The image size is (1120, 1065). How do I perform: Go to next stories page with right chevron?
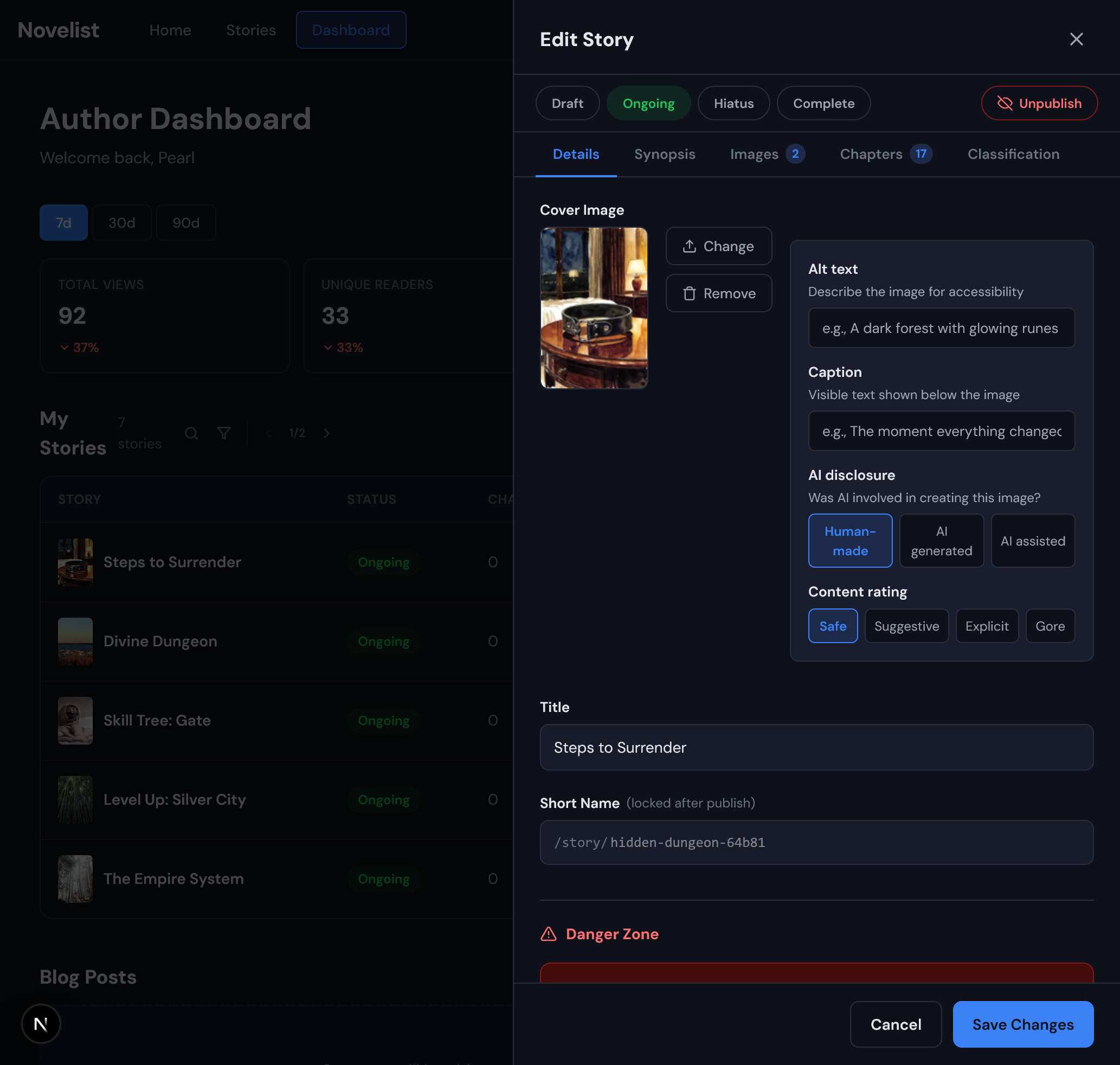click(x=326, y=433)
